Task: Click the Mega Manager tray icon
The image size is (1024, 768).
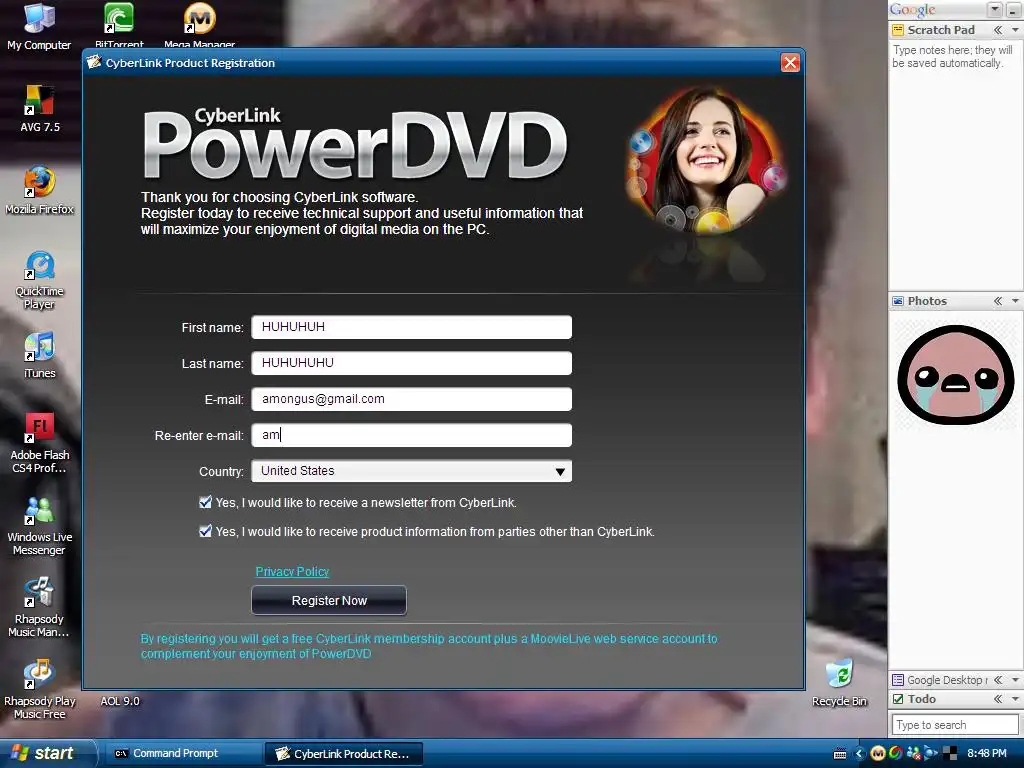Action: (878, 753)
